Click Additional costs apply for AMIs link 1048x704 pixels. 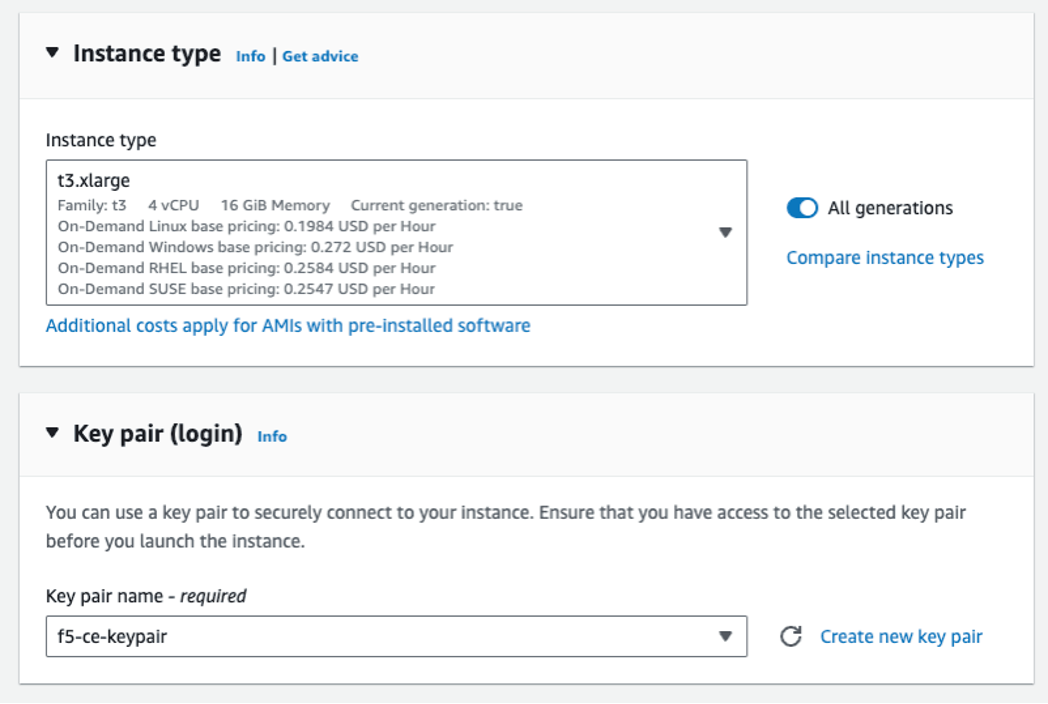point(287,326)
